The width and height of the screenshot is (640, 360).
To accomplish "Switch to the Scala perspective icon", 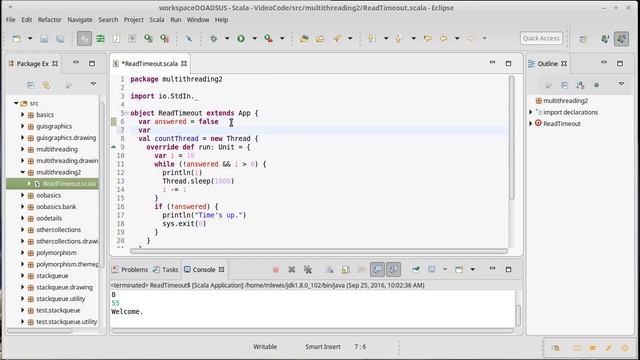I will pyautogui.click(x=622, y=39).
